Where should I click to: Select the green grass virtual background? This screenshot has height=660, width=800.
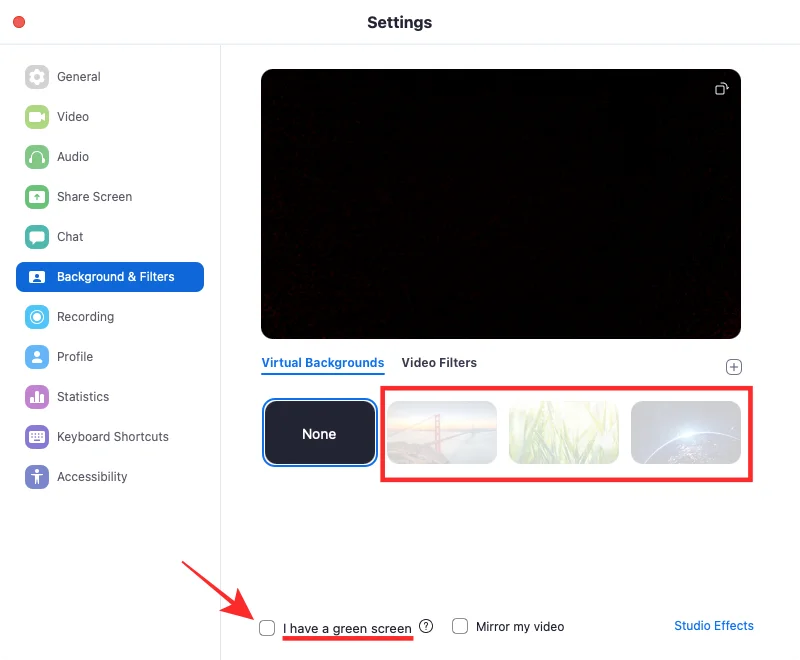coord(564,433)
